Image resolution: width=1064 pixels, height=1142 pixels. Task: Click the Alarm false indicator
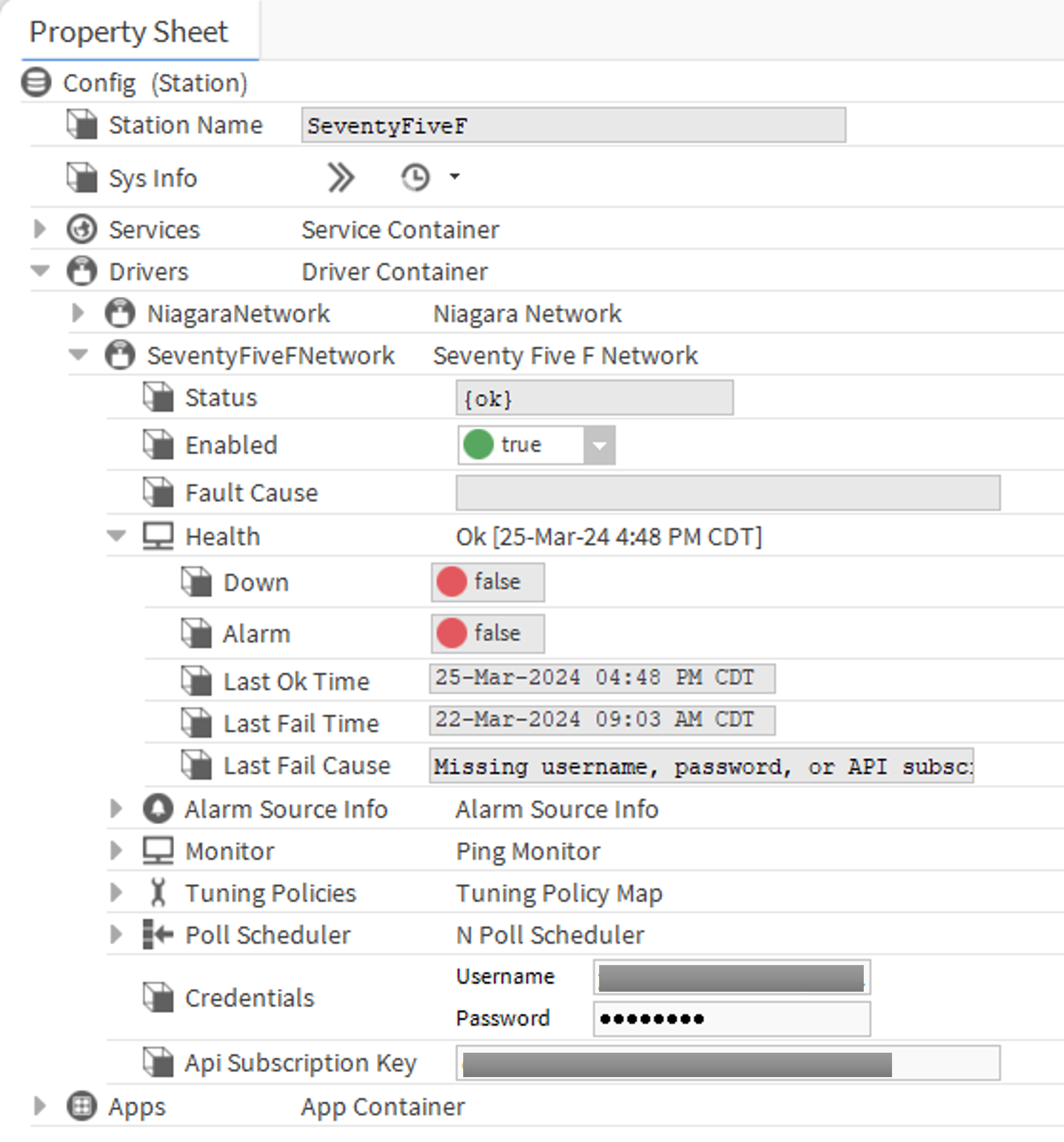pyautogui.click(x=488, y=634)
